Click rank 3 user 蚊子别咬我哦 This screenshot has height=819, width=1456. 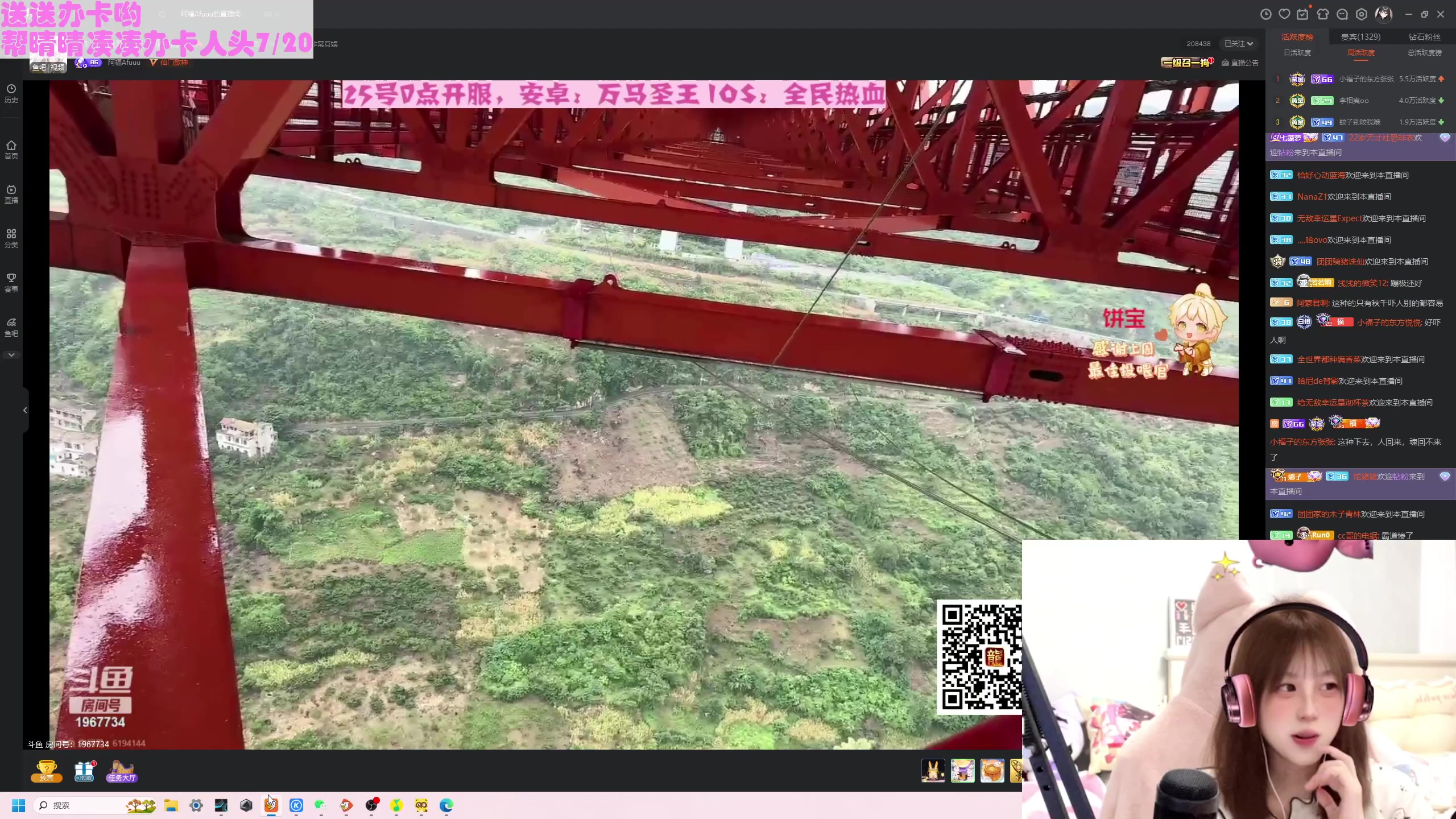tap(1359, 122)
